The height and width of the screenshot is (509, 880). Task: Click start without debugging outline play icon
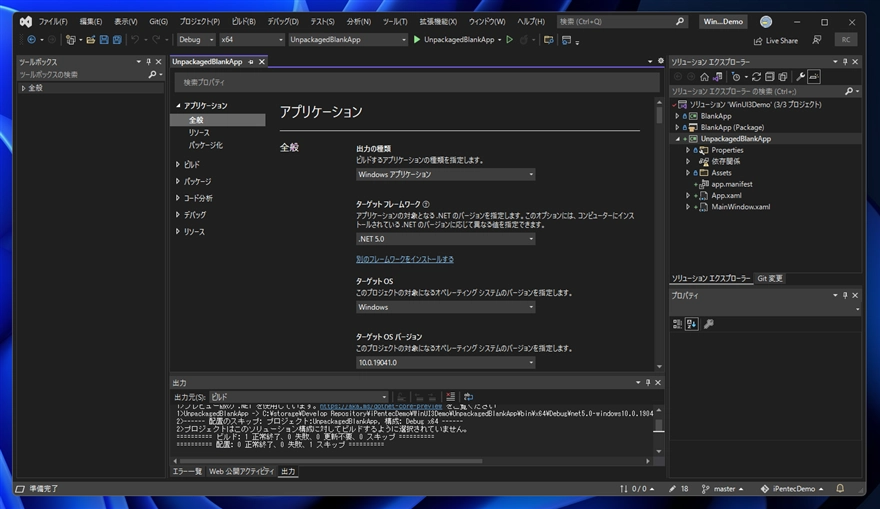(x=510, y=40)
